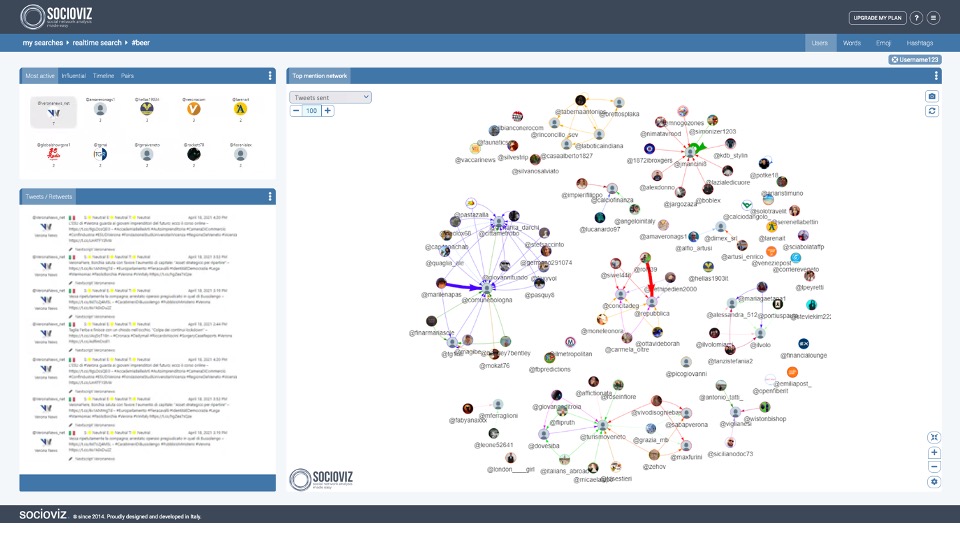
Task: Zoom in on the network graph
Action: (934, 452)
